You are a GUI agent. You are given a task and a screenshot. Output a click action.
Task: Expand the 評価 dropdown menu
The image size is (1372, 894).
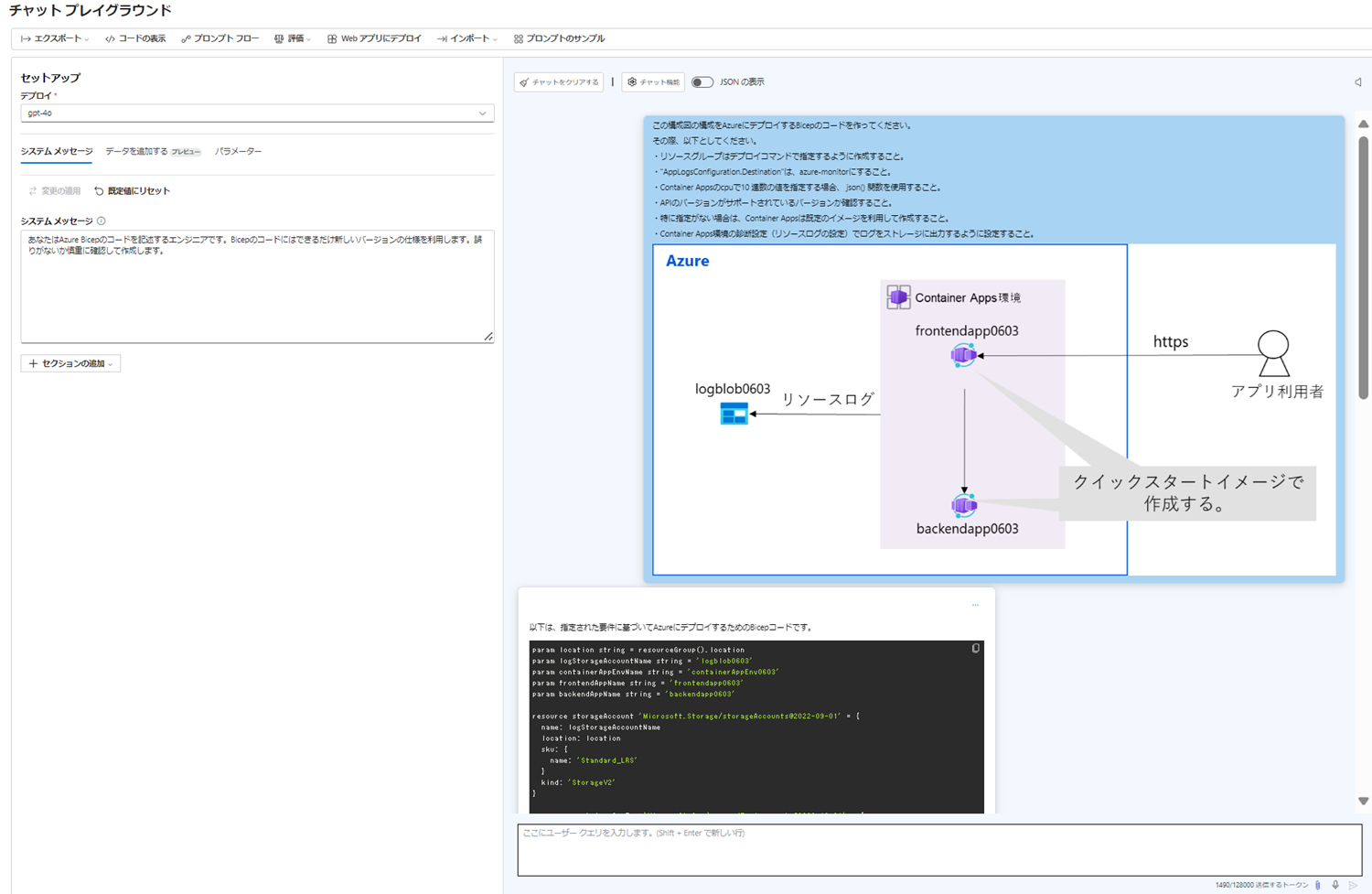click(293, 38)
